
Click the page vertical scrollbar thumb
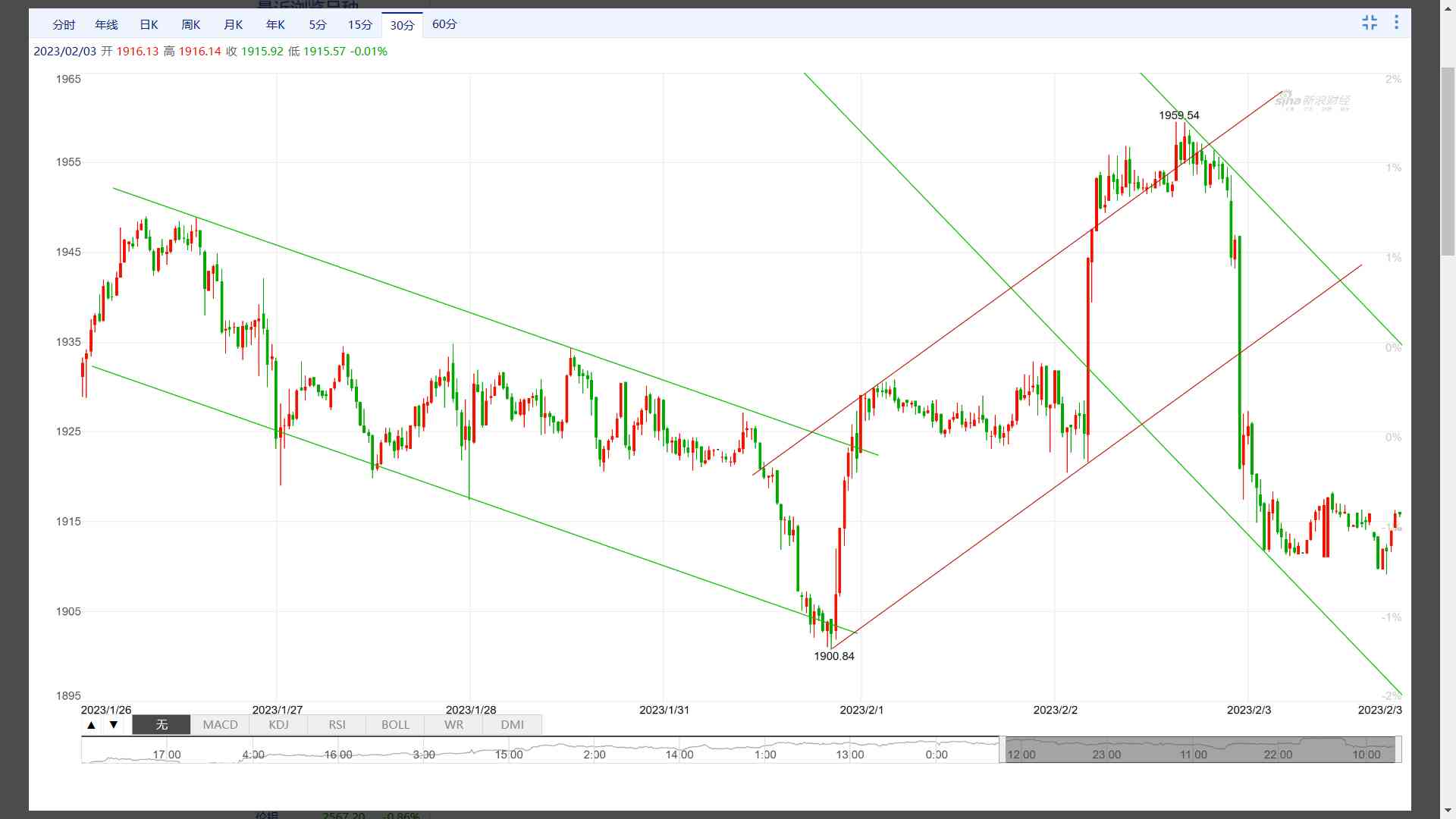click(x=1448, y=161)
